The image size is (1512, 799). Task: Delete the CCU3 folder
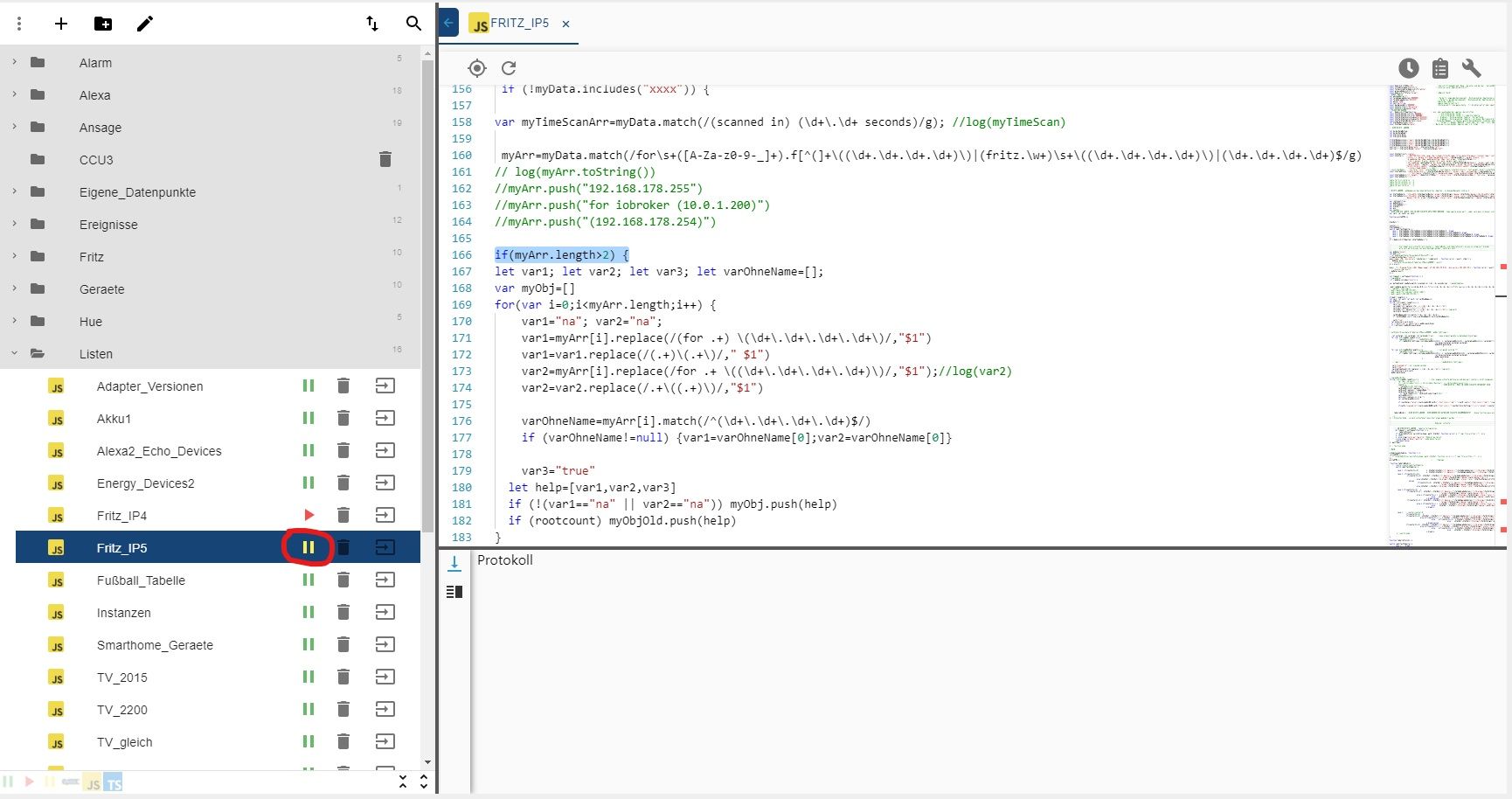tap(385, 159)
